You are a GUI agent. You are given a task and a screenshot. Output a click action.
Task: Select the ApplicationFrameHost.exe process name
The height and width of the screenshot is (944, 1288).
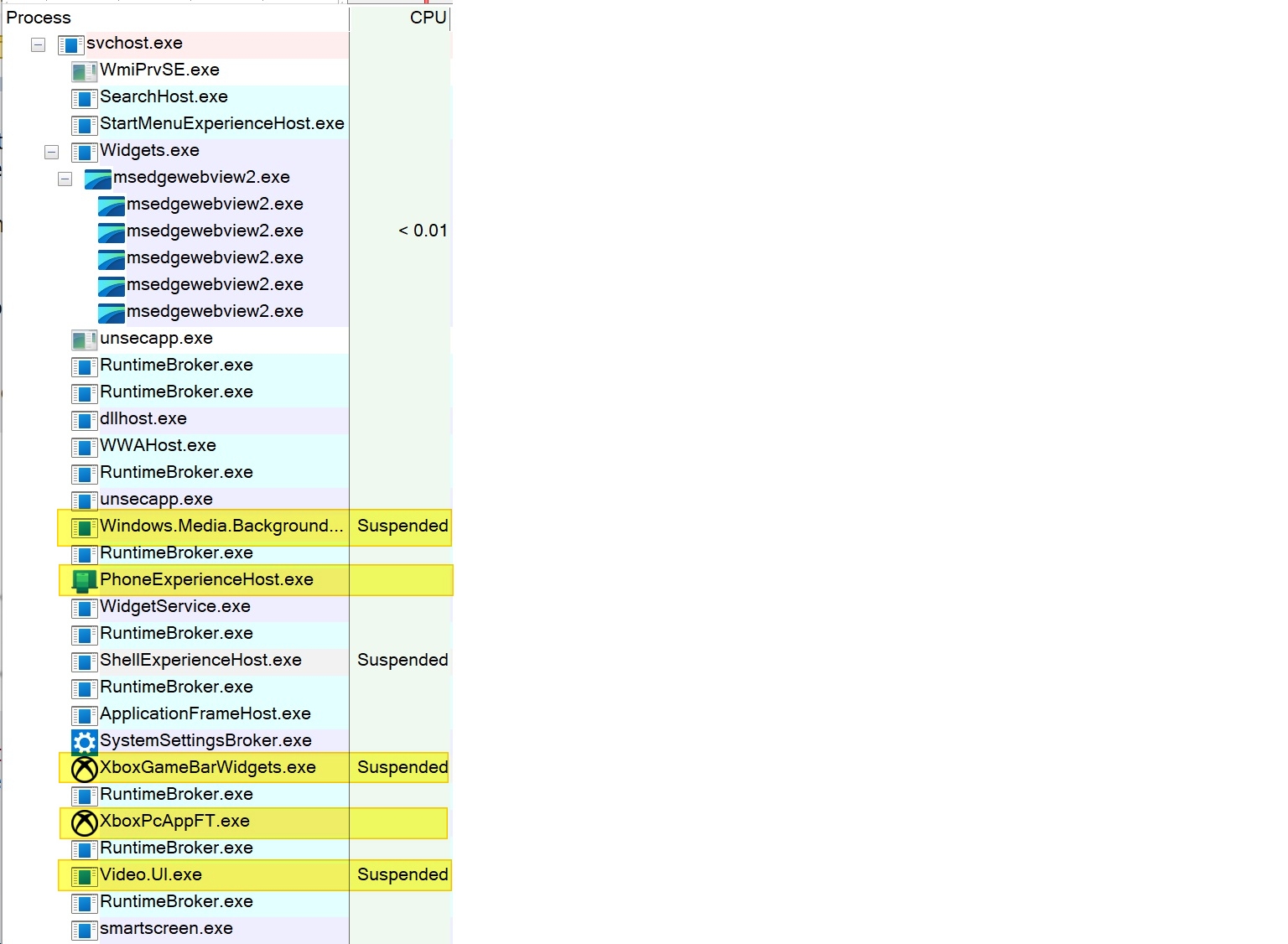(x=205, y=713)
